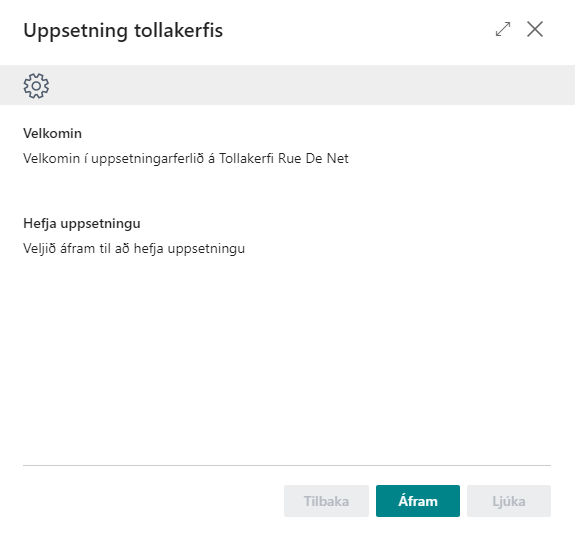Click the words Rue De Net
Viewport: 575px width, 540px height.
[x=313, y=158]
